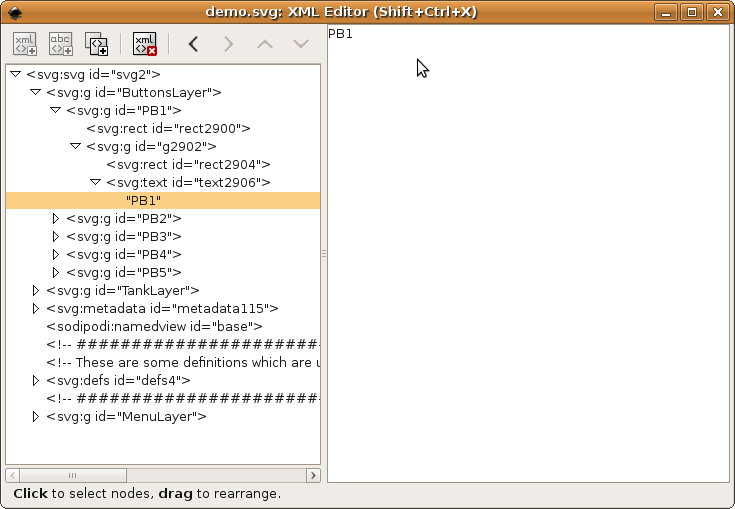This screenshot has width=735, height=509.
Task: Select the sodipodi:namedview base row
Action: coord(163,326)
